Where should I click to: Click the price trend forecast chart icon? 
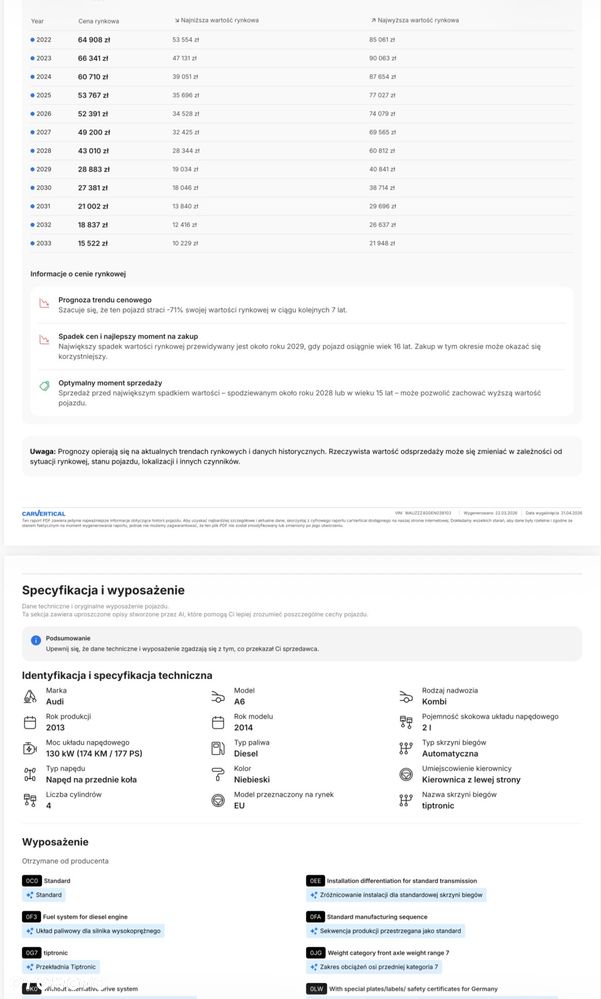pos(44,302)
